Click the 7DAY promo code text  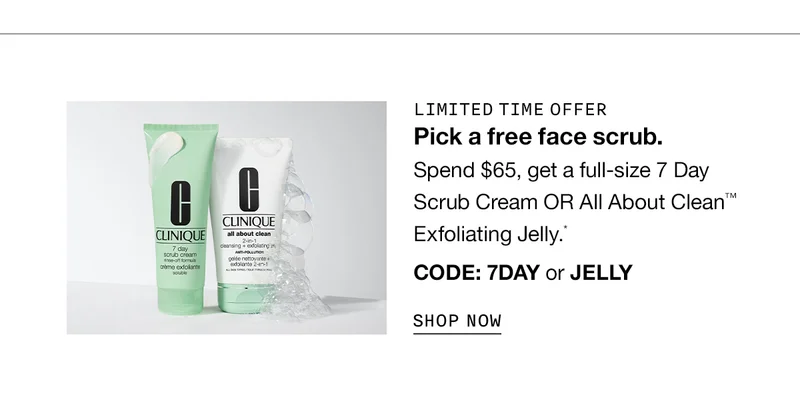tap(513, 273)
